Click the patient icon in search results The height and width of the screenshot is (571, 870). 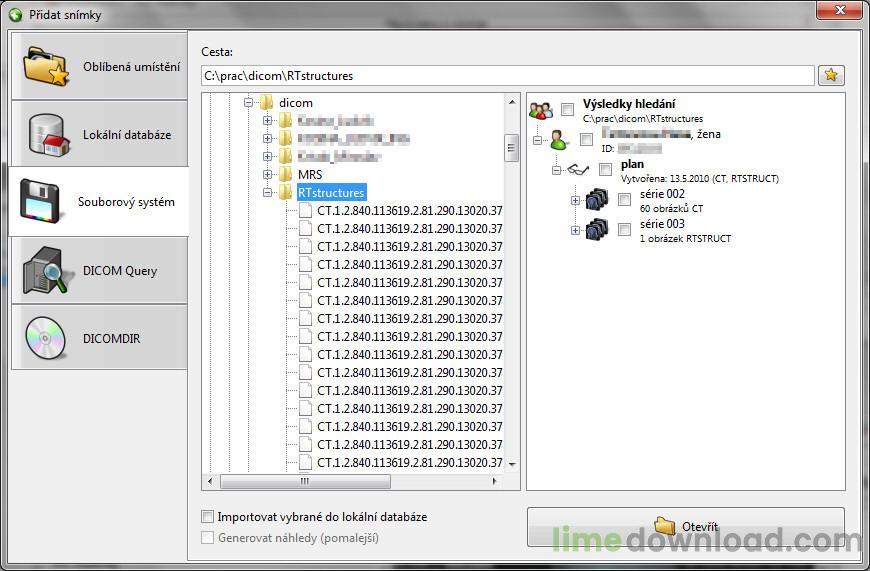(x=559, y=139)
